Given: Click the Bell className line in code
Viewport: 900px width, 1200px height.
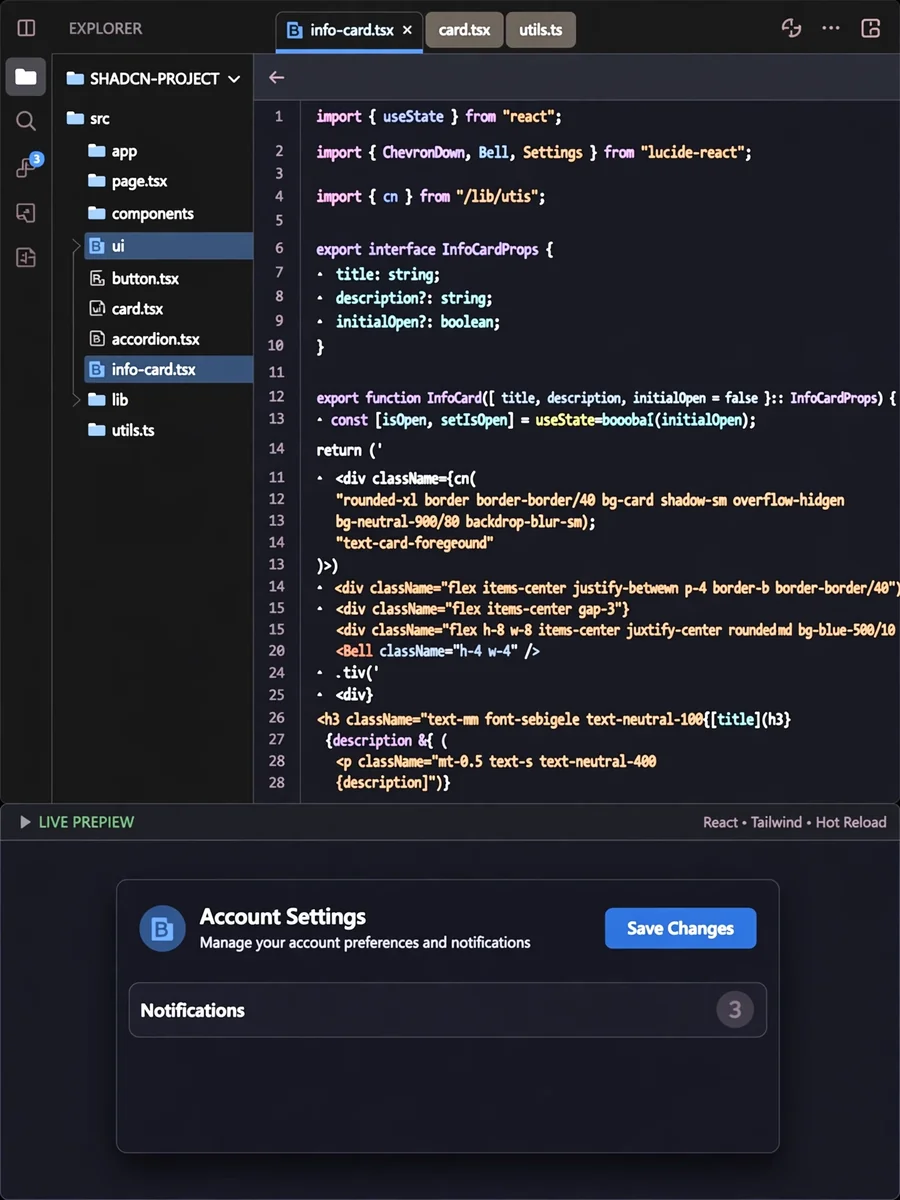Looking at the screenshot, I should click(x=438, y=651).
